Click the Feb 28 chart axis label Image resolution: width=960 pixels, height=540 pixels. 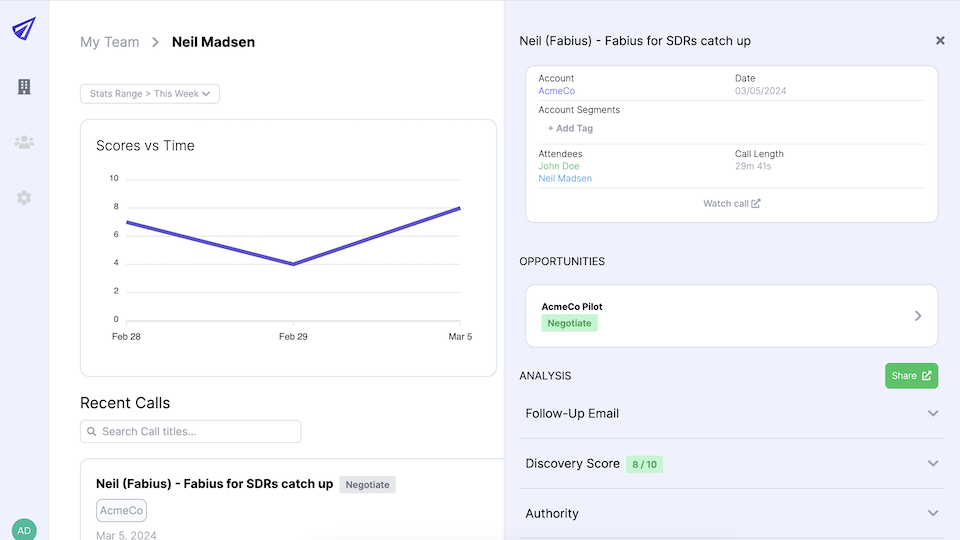126,337
